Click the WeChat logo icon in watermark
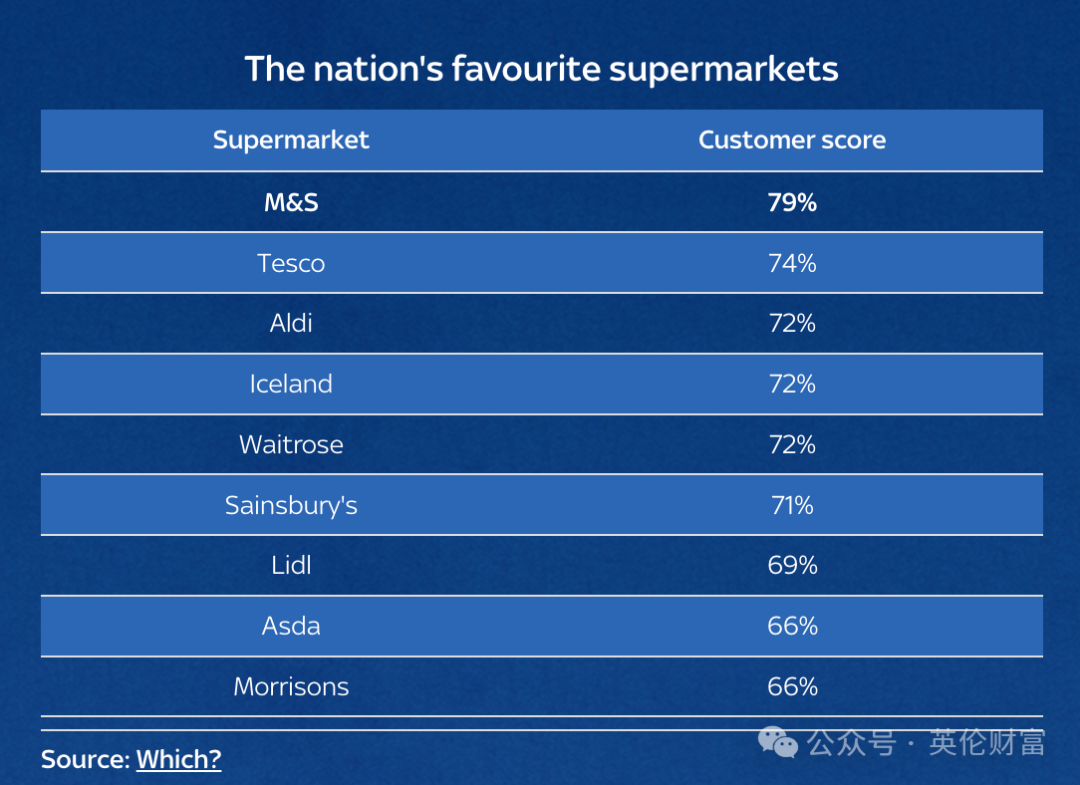This screenshot has width=1080, height=785. 778,742
